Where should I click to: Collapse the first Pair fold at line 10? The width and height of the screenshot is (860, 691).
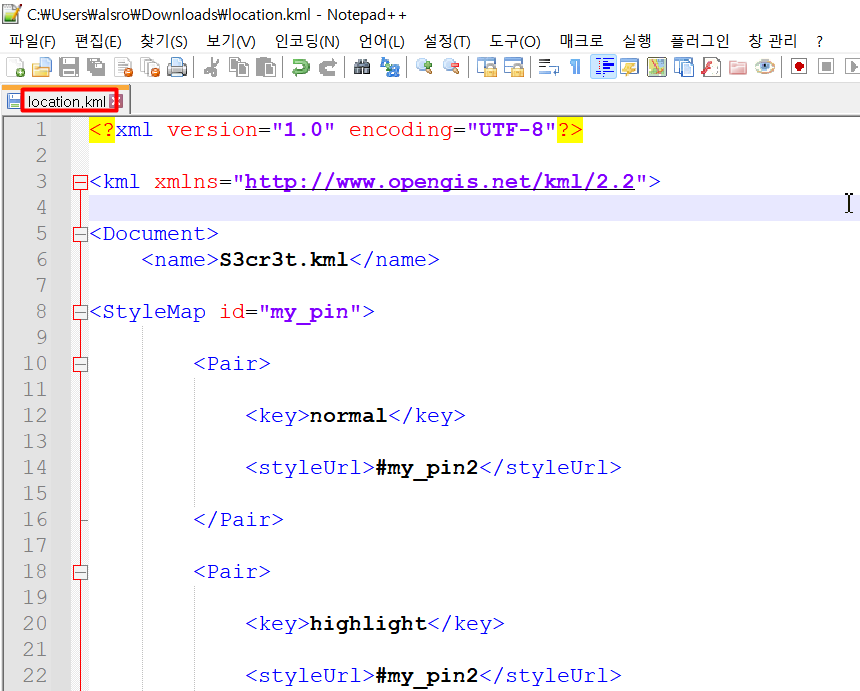[x=81, y=364]
